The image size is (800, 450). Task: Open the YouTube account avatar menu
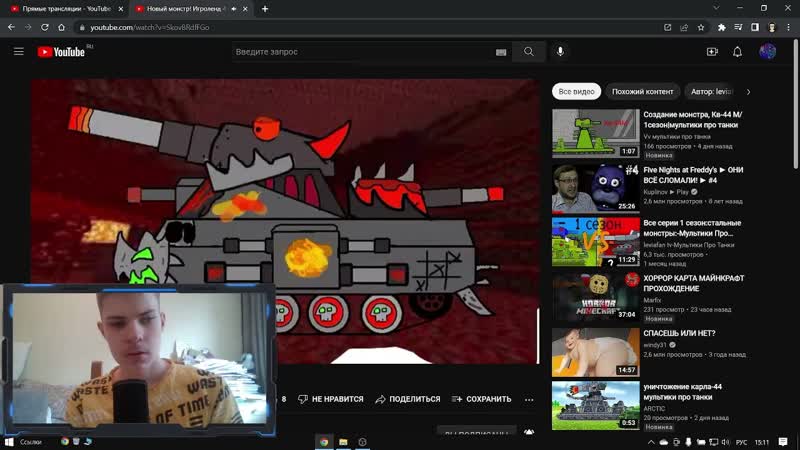pos(767,52)
